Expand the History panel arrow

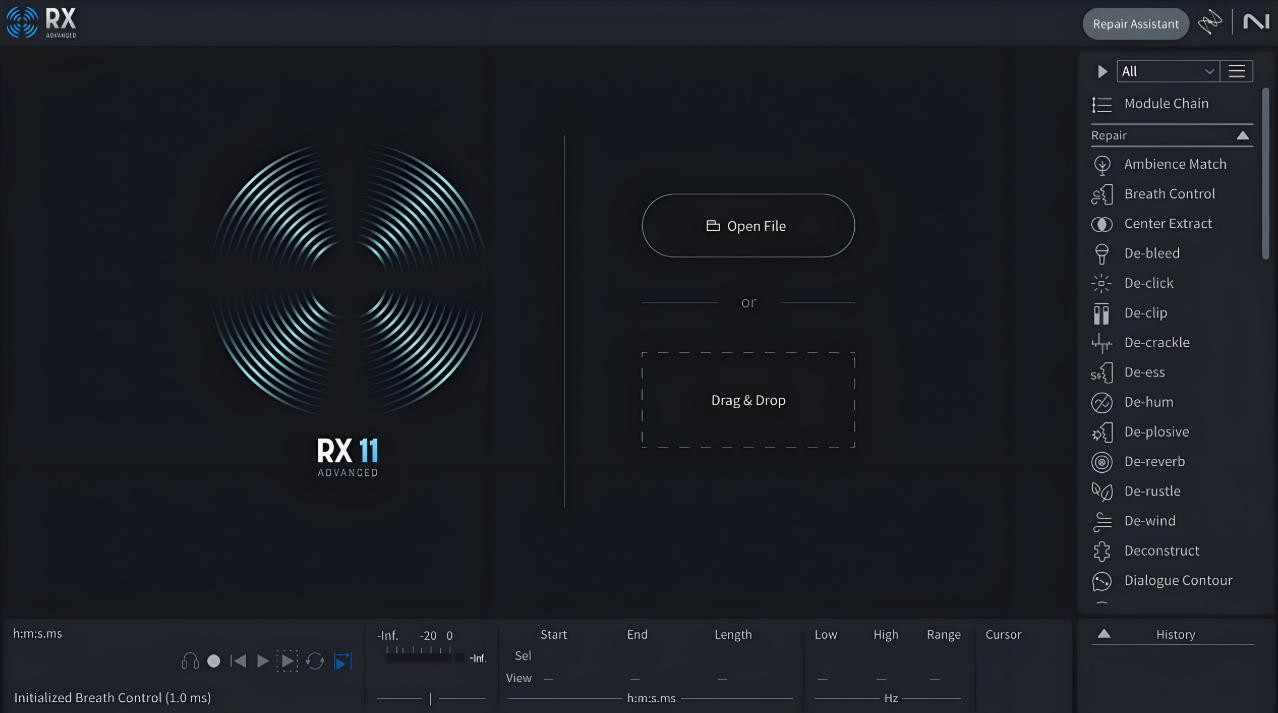coord(1104,634)
